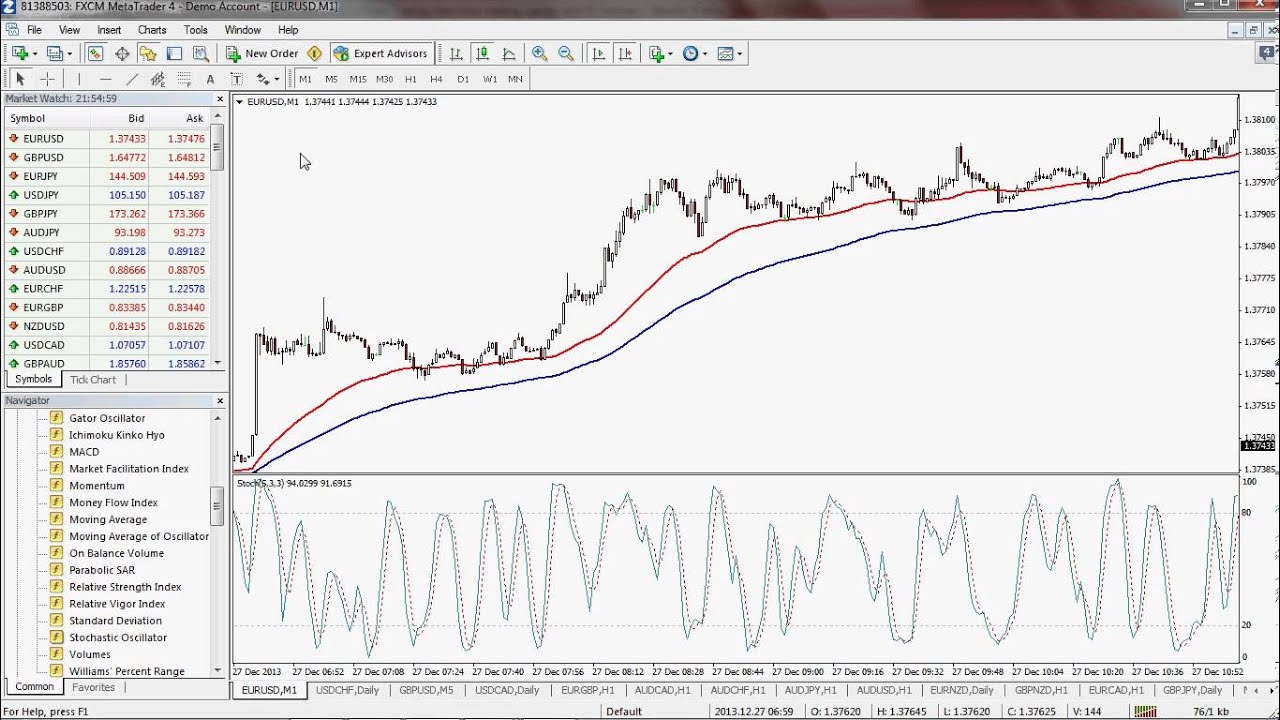This screenshot has width=1280, height=720.
Task: Expand the Profiles dropdown arrow
Action: (x=70, y=54)
